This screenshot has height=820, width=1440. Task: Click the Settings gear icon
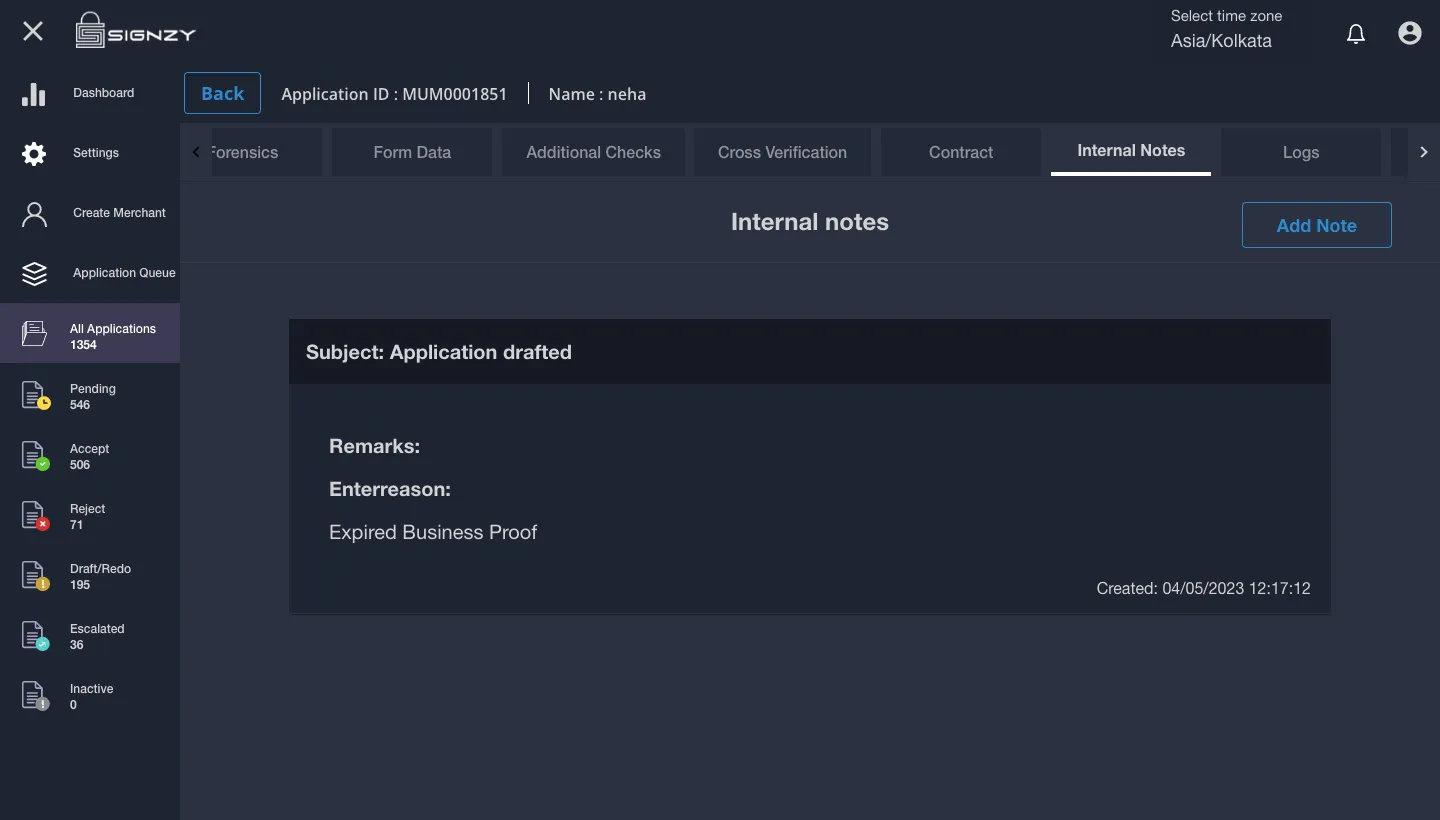tap(34, 154)
